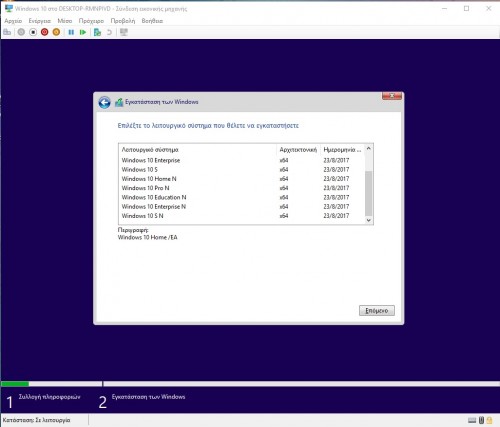Click the green setup progress bar
This screenshot has width=500, height=427.
15,384
